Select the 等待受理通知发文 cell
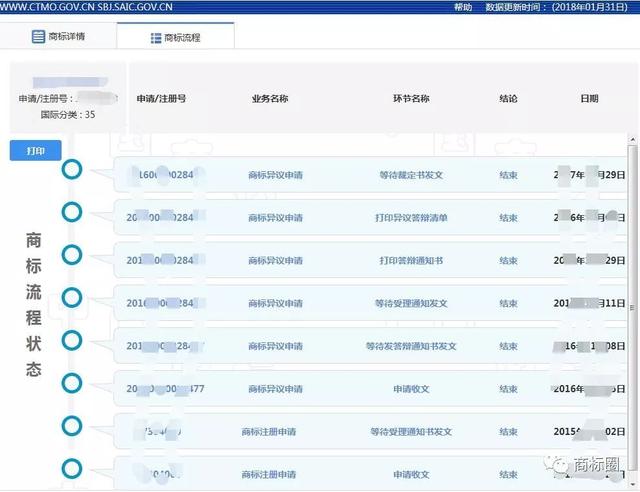Image resolution: width=640 pixels, height=492 pixels. (x=411, y=303)
